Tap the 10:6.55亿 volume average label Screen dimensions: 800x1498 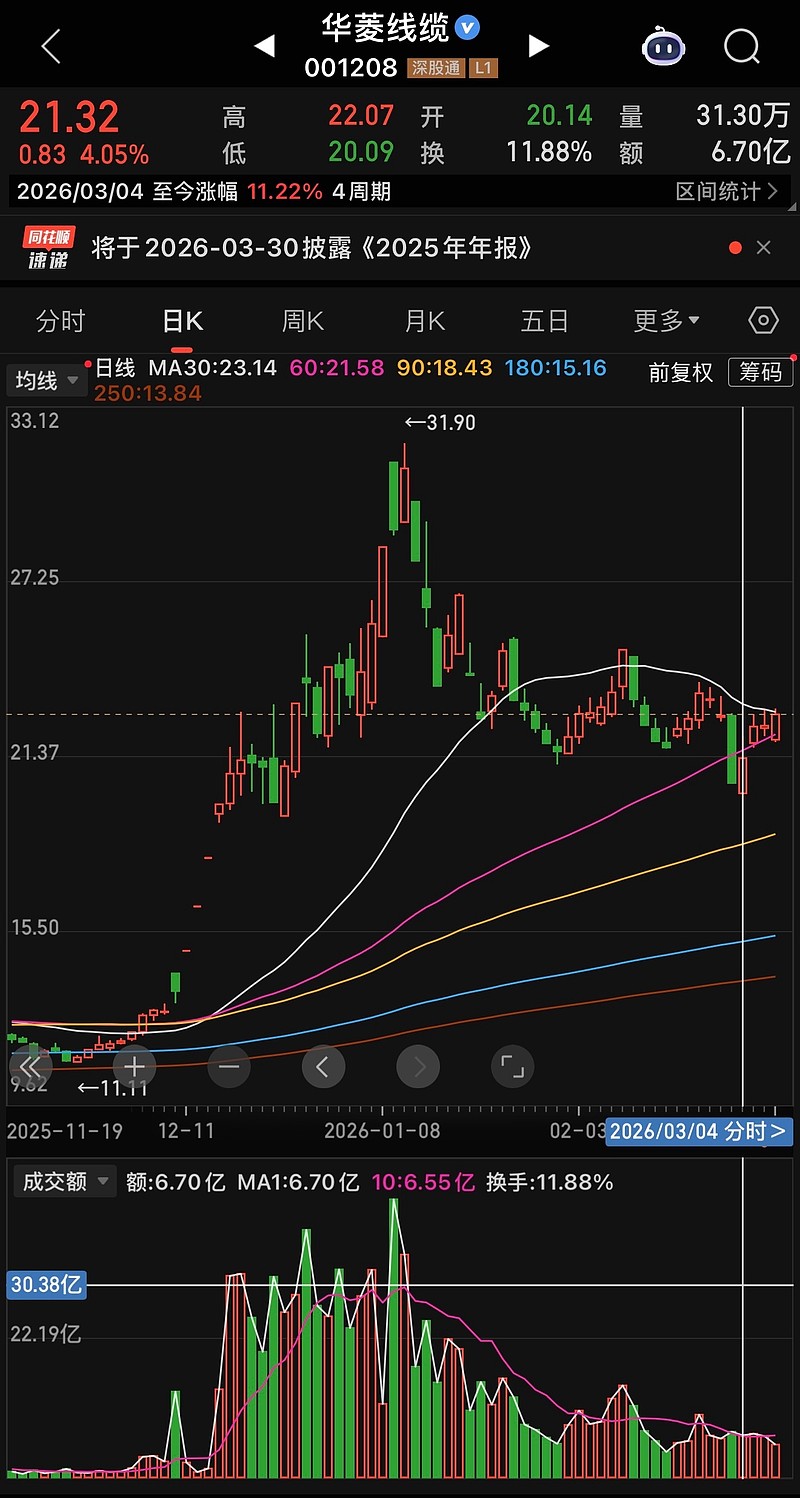coord(423,1182)
